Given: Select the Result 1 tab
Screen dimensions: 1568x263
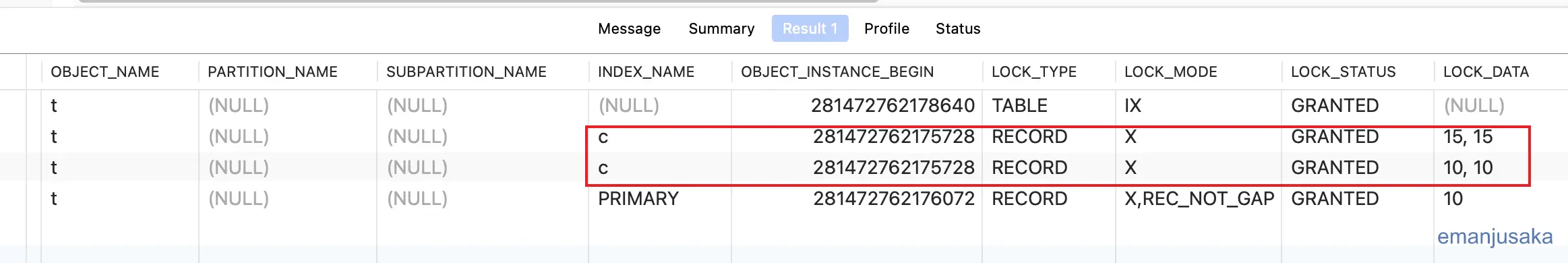Looking at the screenshot, I should point(810,28).
